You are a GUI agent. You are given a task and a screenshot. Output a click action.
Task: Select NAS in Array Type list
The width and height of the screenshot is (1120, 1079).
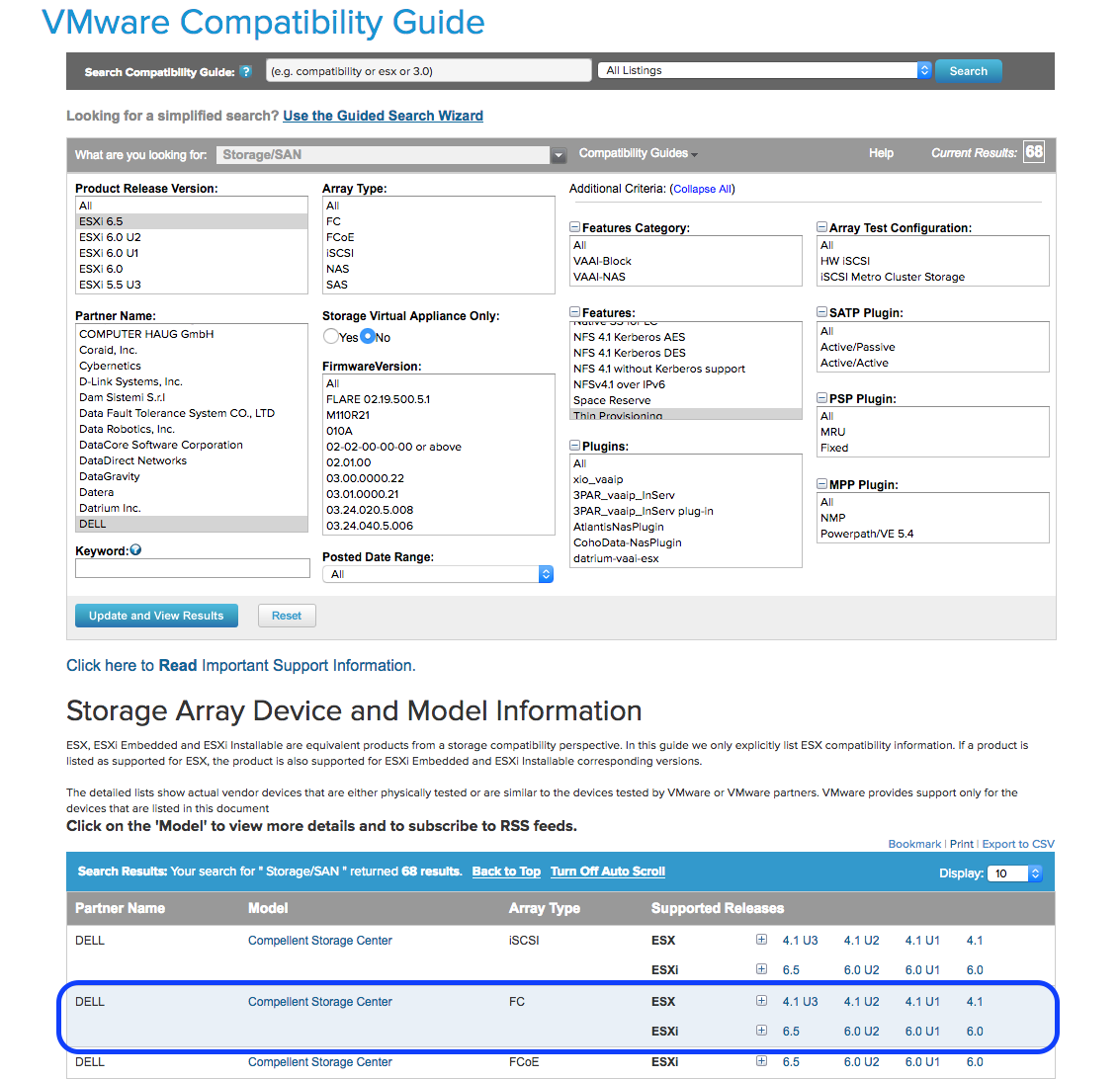[x=439, y=269]
